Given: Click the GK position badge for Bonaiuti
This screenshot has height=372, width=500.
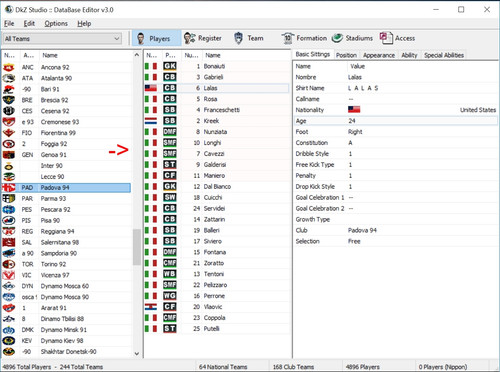Looking at the screenshot, I should (170, 66).
